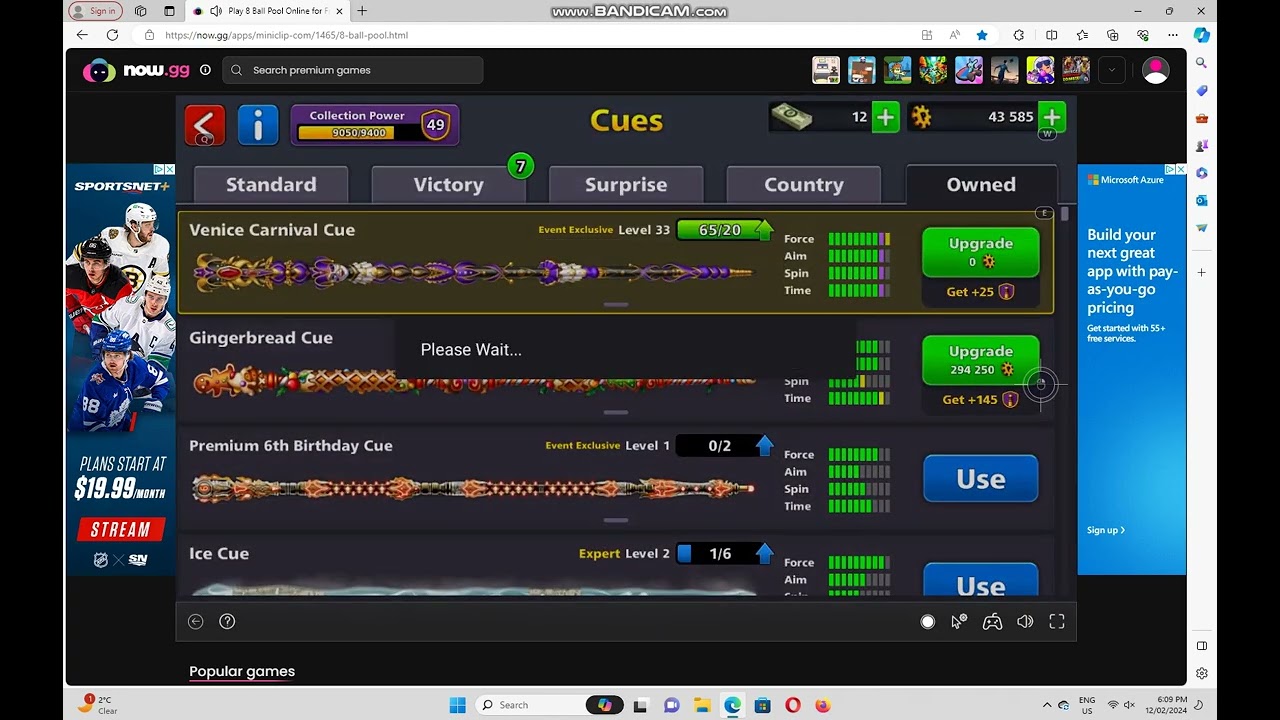The width and height of the screenshot is (1280, 720).
Task: Open the now.gg player help question mark
Action: pyautogui.click(x=227, y=621)
